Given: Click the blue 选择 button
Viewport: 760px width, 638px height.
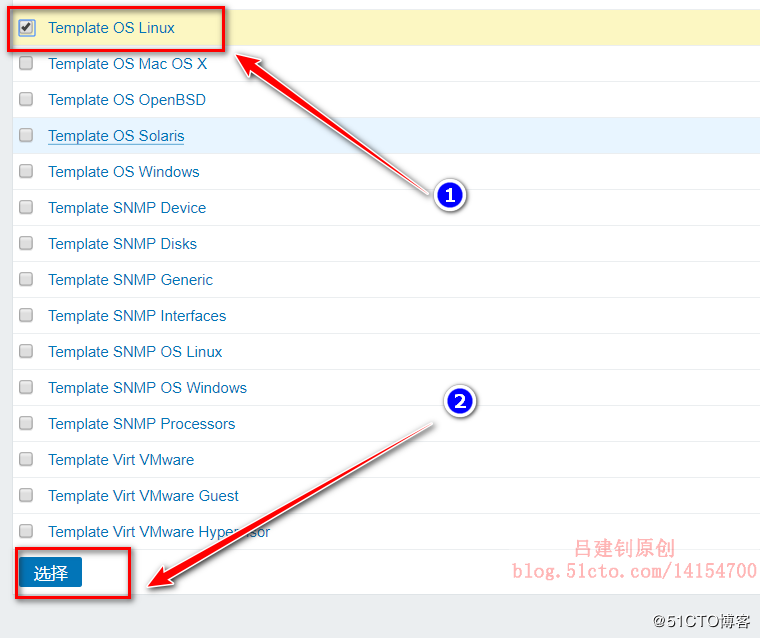Looking at the screenshot, I should 50,573.
